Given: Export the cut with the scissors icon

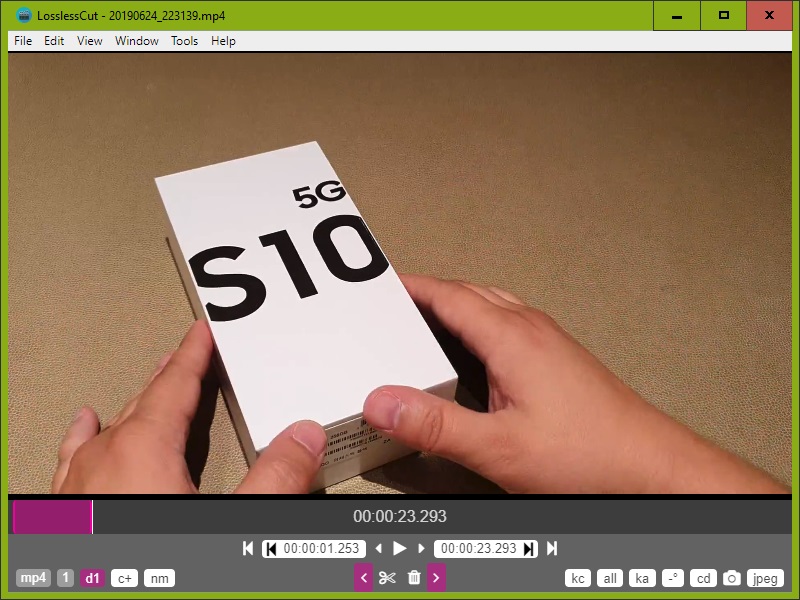Looking at the screenshot, I should point(387,578).
